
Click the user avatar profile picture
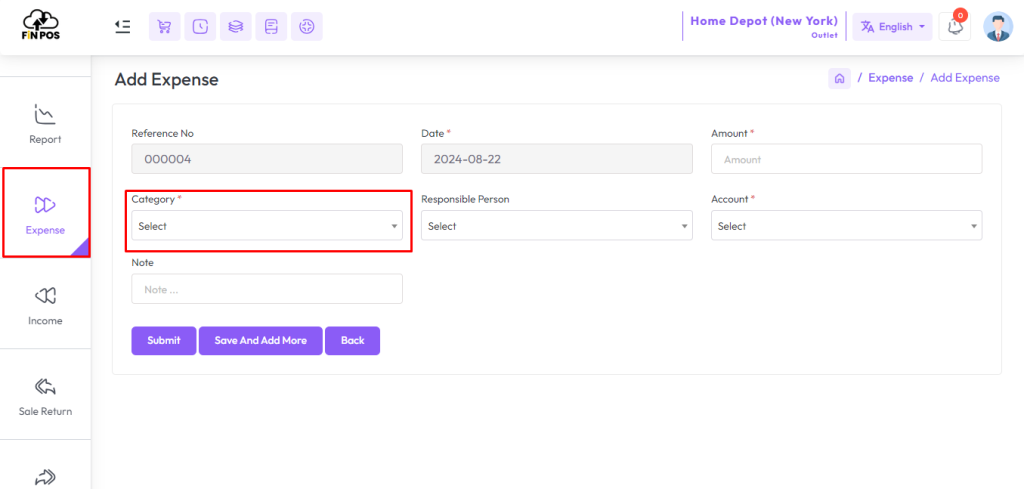[x=998, y=27]
